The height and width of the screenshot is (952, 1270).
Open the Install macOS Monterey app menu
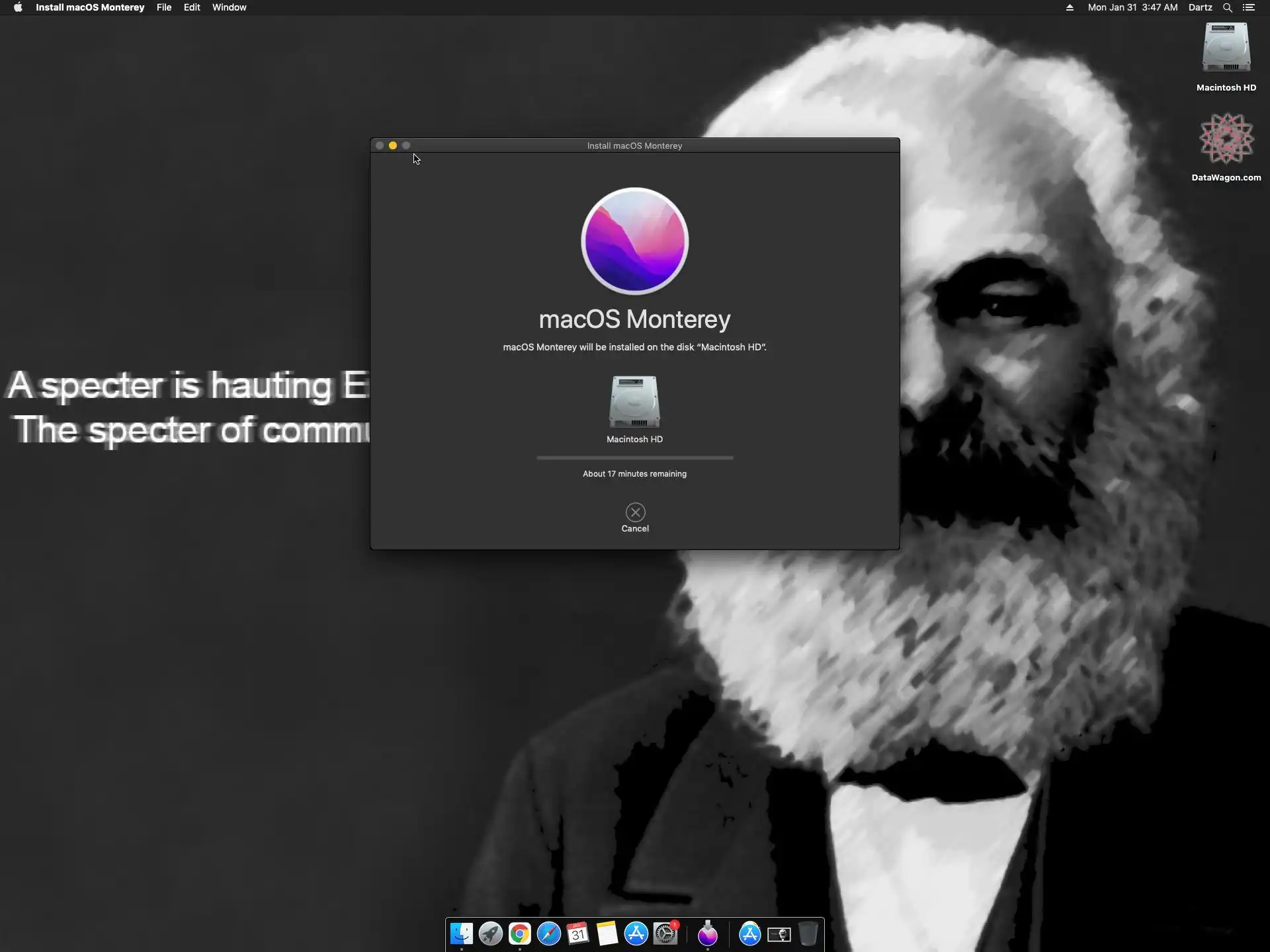point(90,7)
